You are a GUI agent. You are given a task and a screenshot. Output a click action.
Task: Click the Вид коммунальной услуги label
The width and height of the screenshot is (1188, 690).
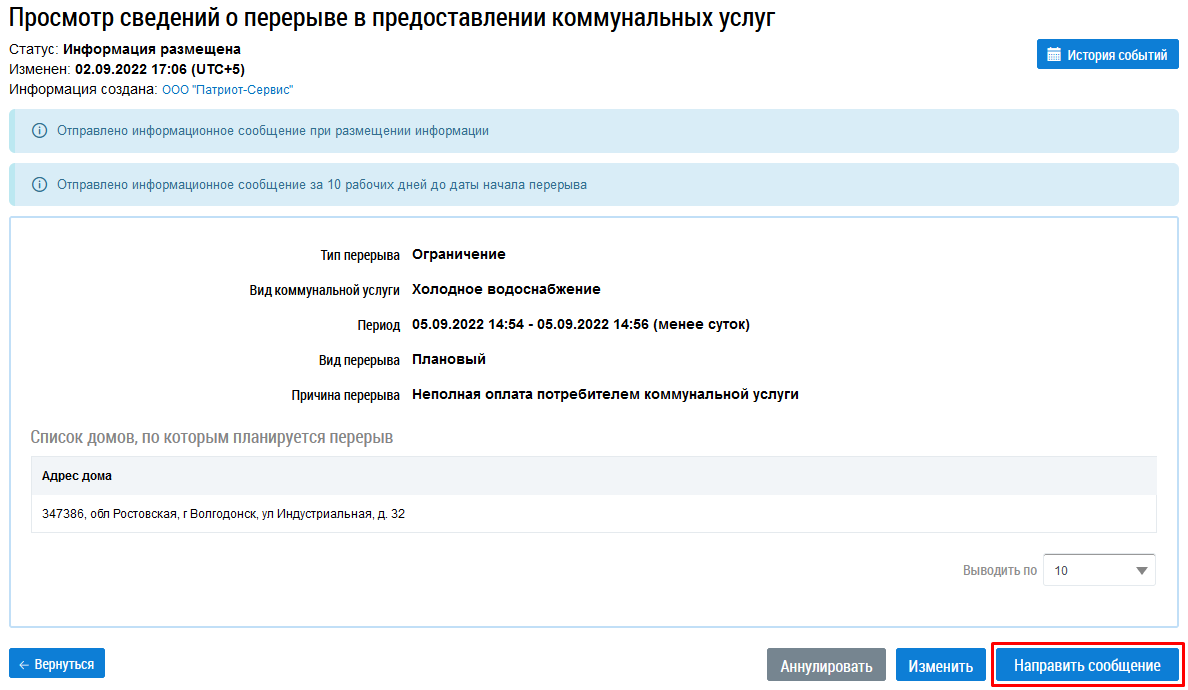click(324, 290)
